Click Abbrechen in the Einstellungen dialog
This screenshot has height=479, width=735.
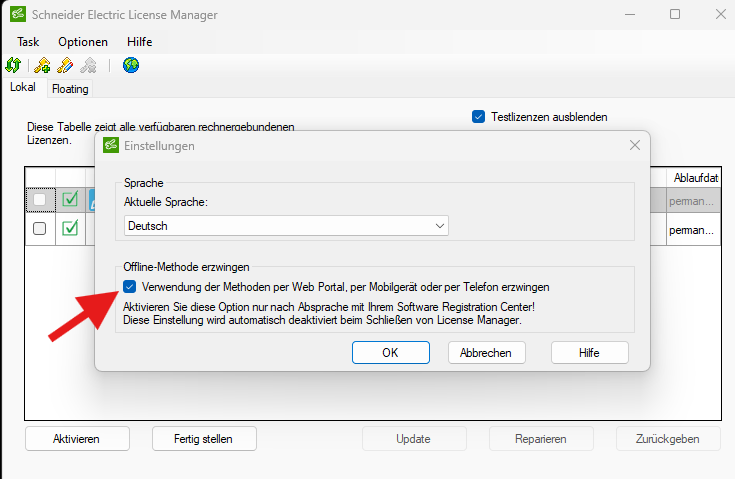pos(486,352)
